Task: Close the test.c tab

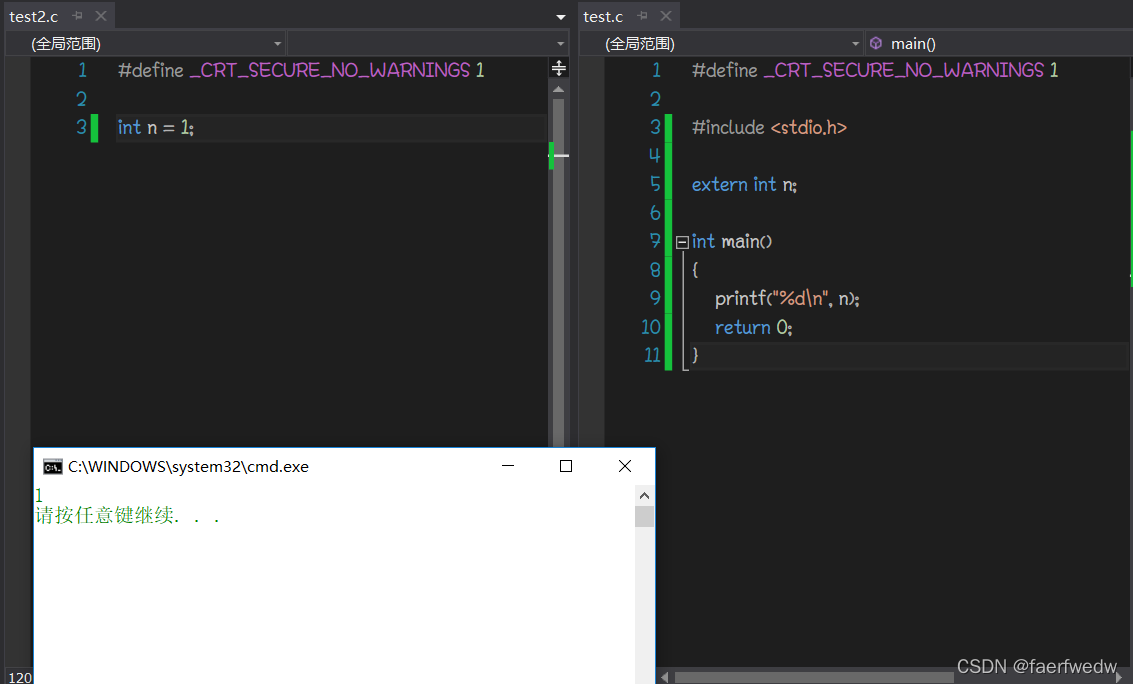Action: 666,16
